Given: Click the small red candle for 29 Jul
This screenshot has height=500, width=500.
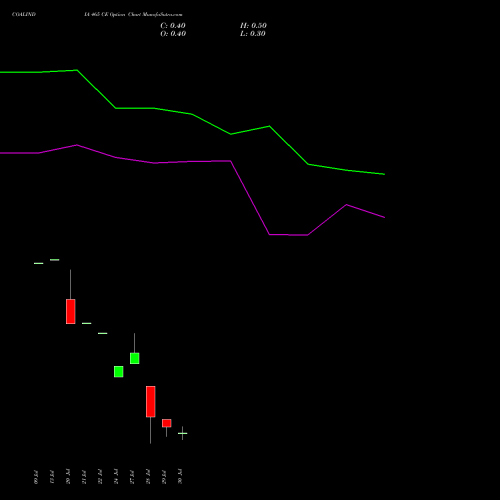Looking at the screenshot, I should point(166,423).
